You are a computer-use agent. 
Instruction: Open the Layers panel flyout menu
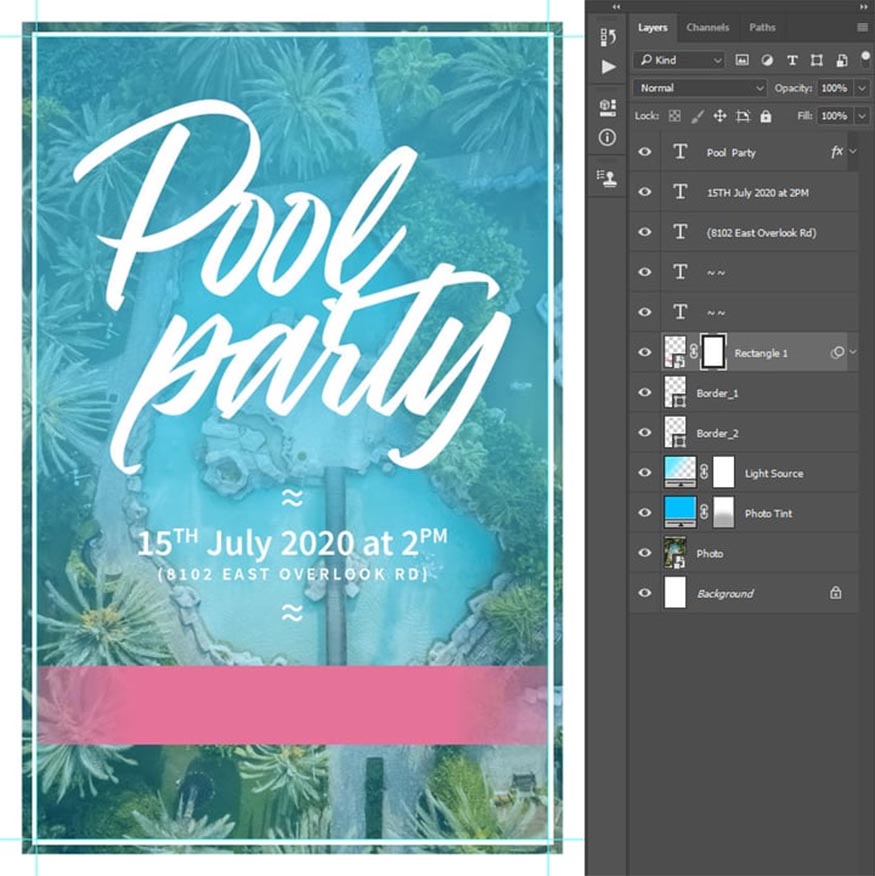862,27
